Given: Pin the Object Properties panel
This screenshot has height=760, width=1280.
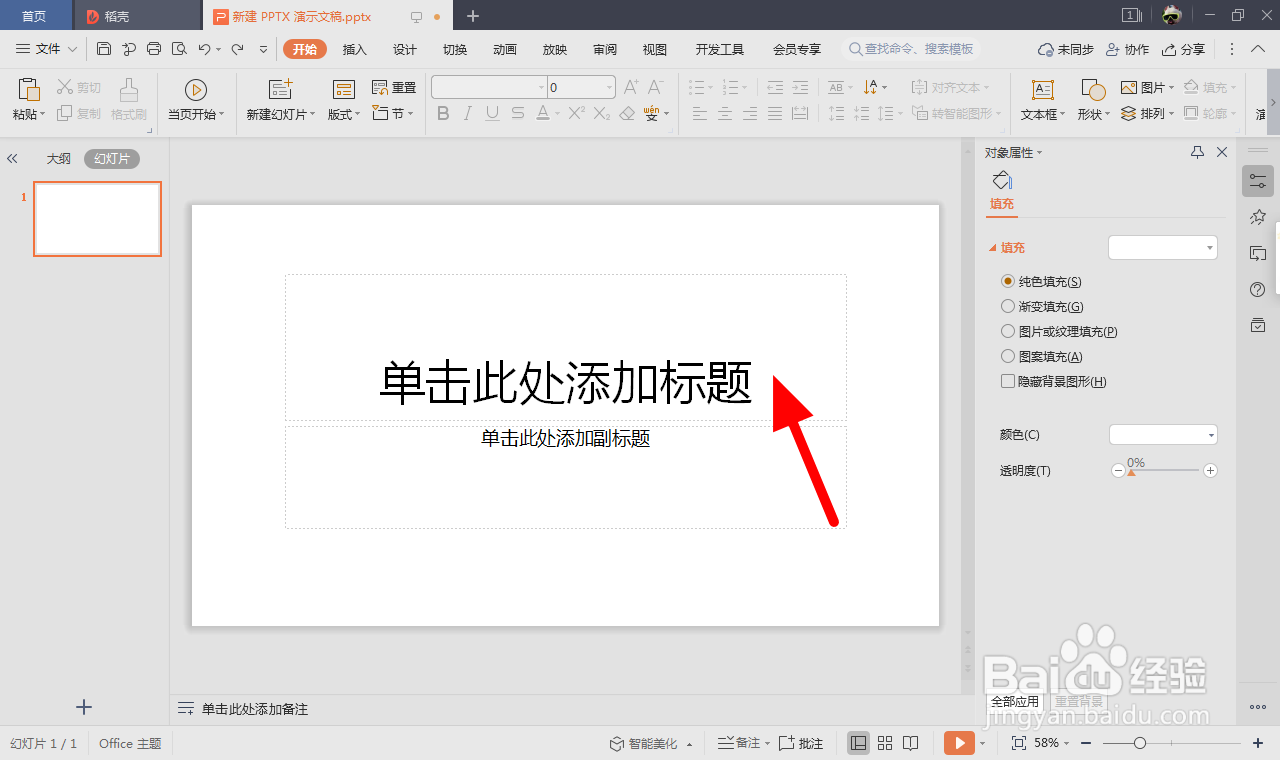Looking at the screenshot, I should point(1197,152).
